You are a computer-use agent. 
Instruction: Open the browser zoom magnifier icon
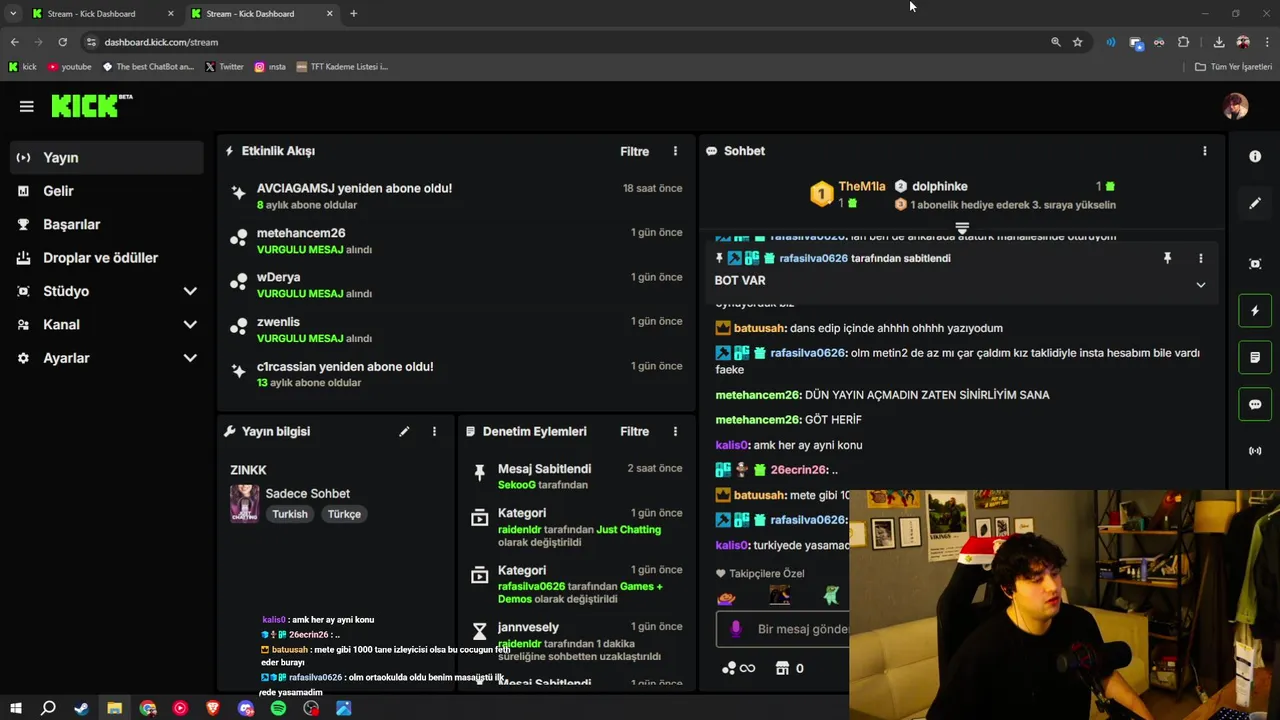[1055, 42]
